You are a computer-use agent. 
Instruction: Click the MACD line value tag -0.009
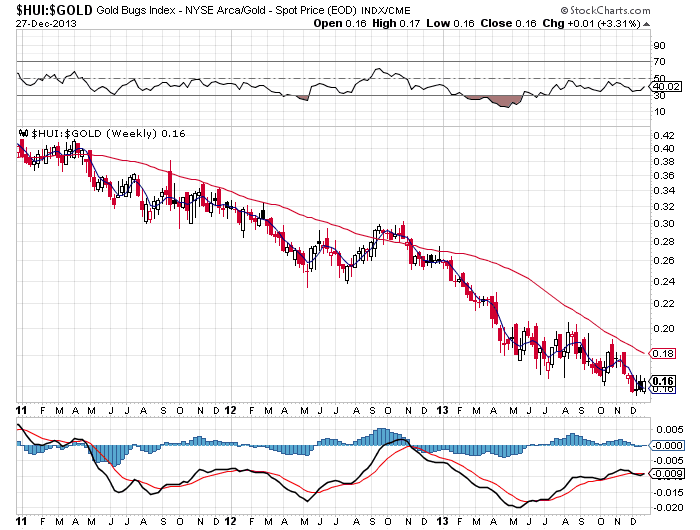tap(666, 474)
